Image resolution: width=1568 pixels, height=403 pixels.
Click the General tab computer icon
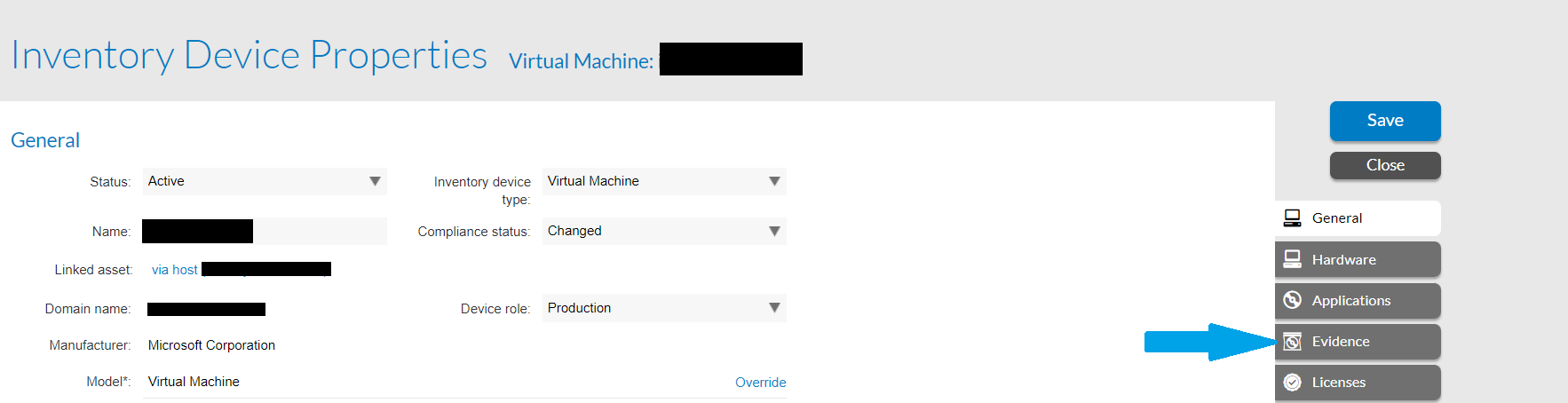click(1293, 218)
